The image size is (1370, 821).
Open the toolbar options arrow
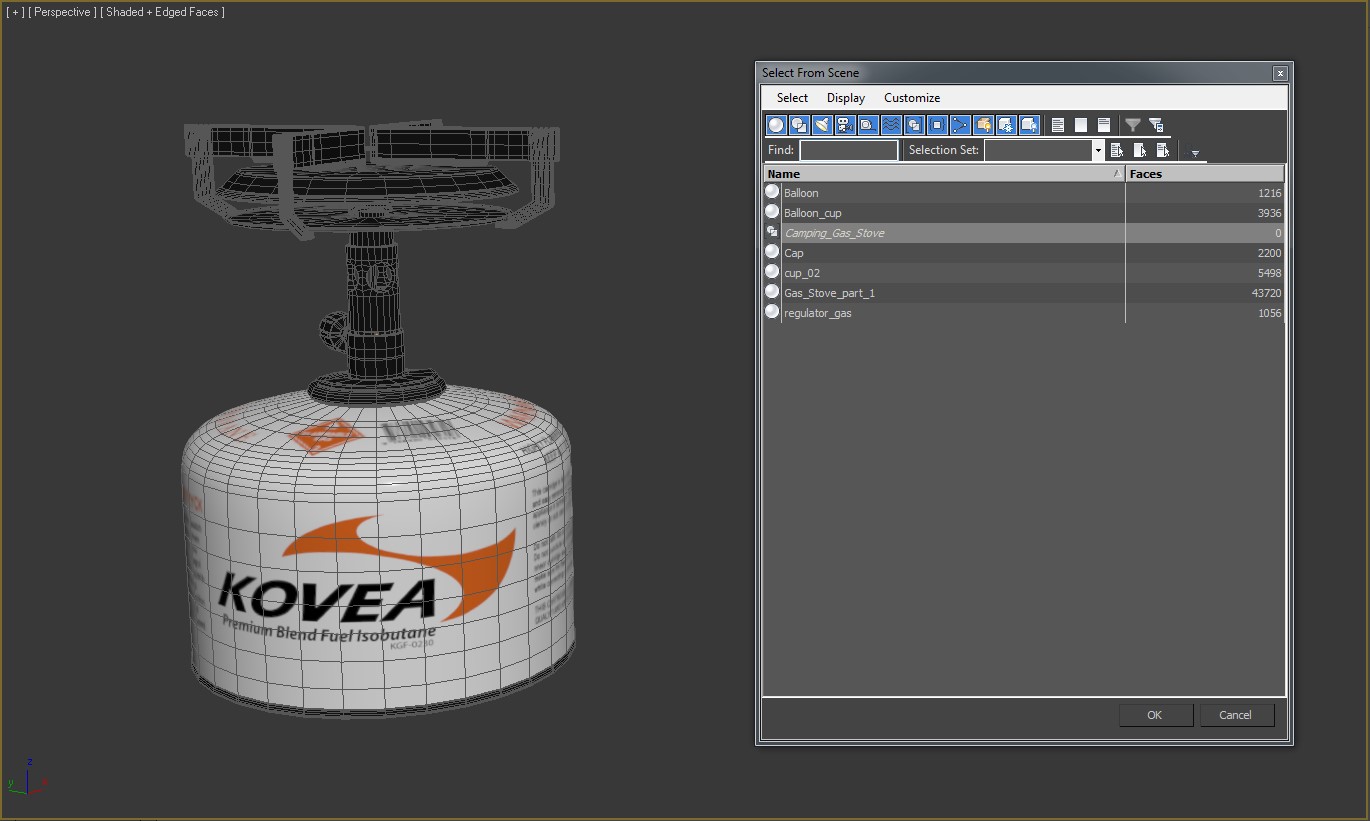pyautogui.click(x=1195, y=153)
